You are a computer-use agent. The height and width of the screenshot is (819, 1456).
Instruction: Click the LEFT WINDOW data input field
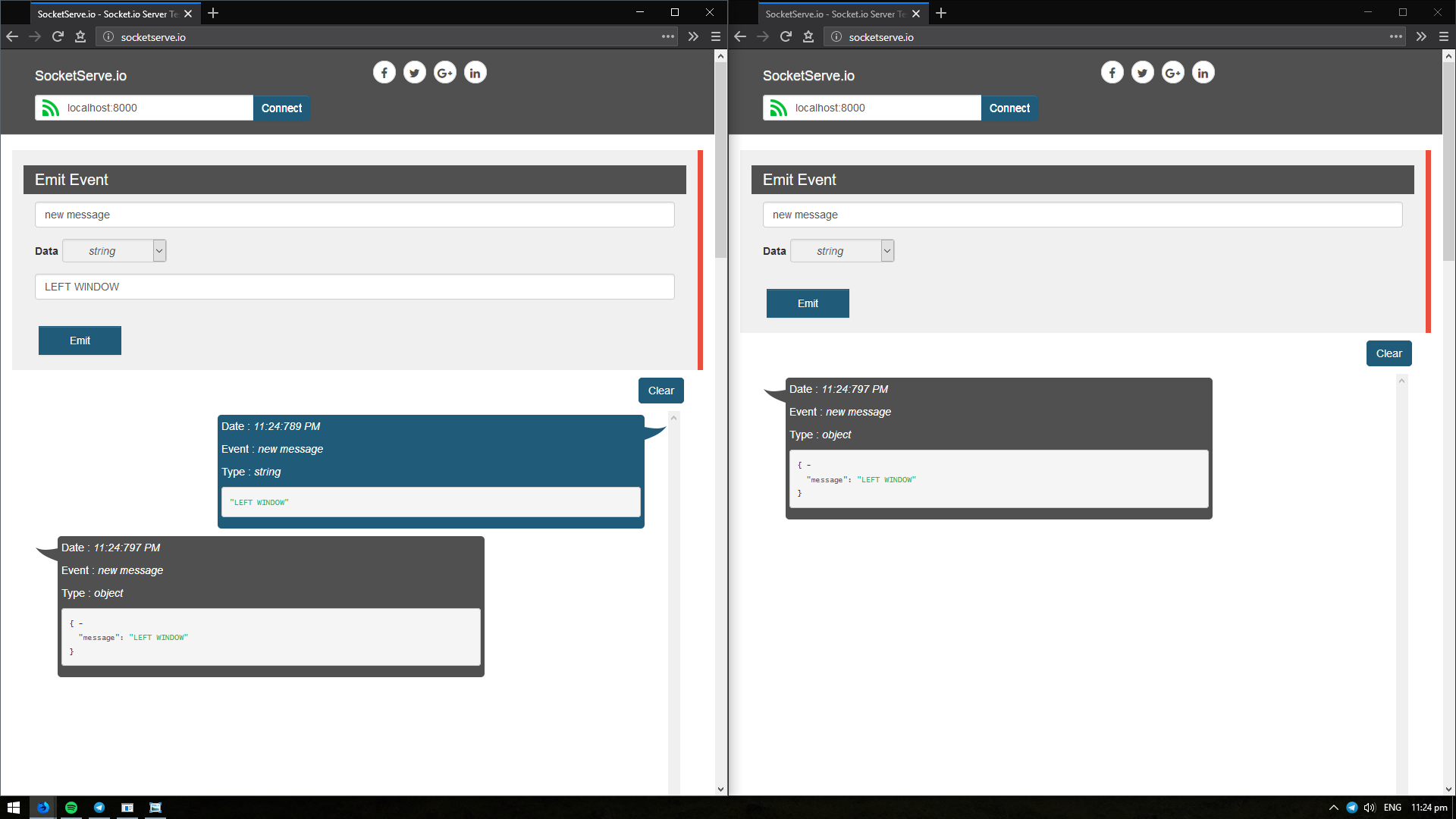pos(354,287)
